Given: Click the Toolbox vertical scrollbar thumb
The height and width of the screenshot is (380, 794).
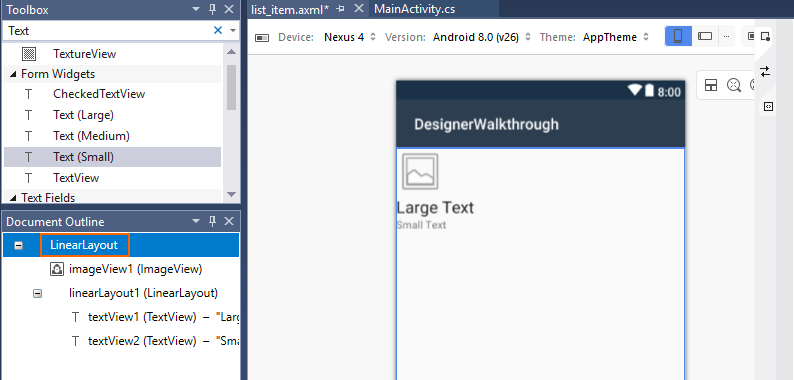Looking at the screenshot, I should (231, 87).
